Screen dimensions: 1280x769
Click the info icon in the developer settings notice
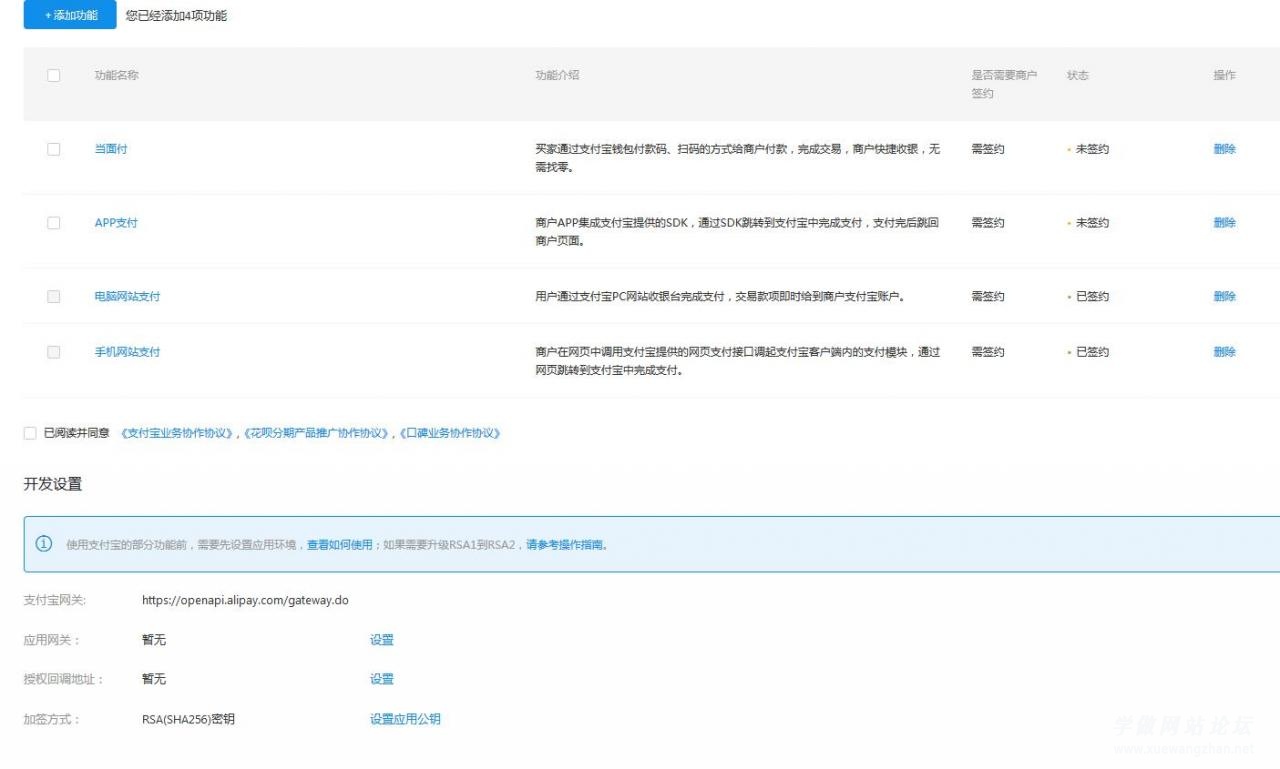(41, 544)
